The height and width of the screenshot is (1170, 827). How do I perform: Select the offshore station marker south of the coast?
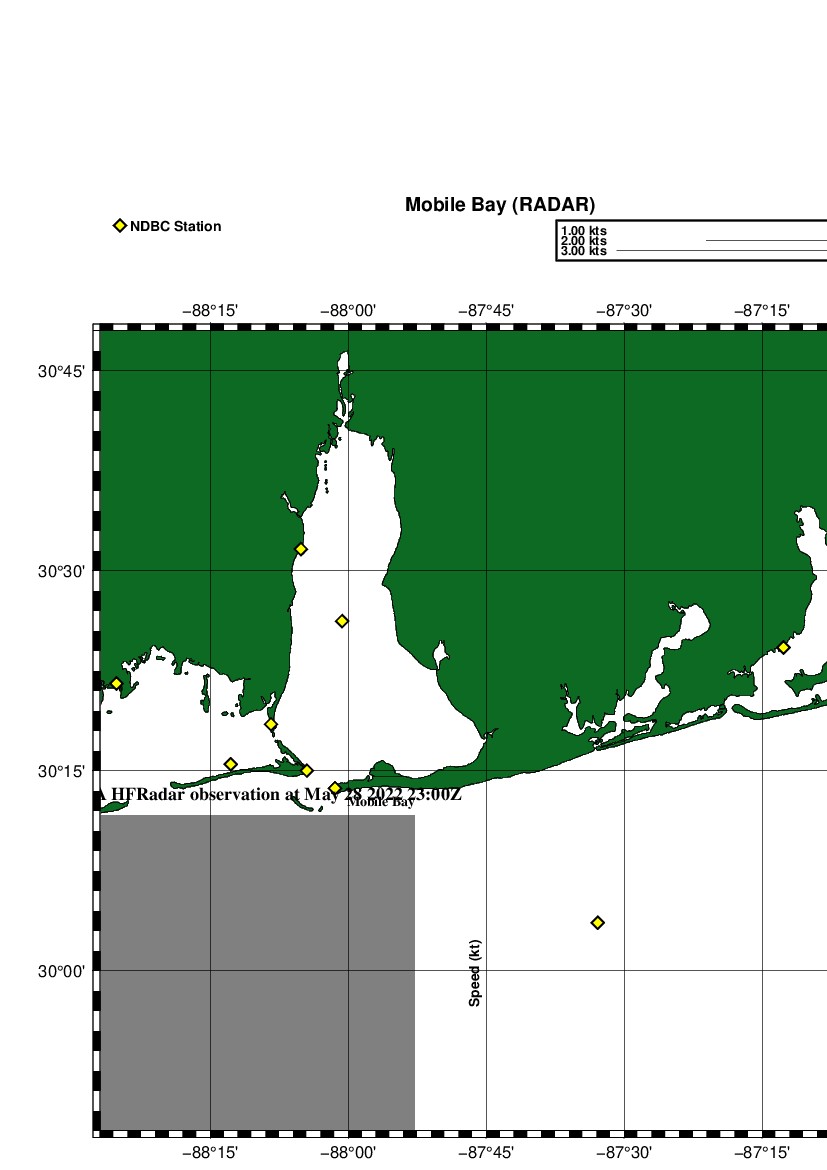[597, 922]
